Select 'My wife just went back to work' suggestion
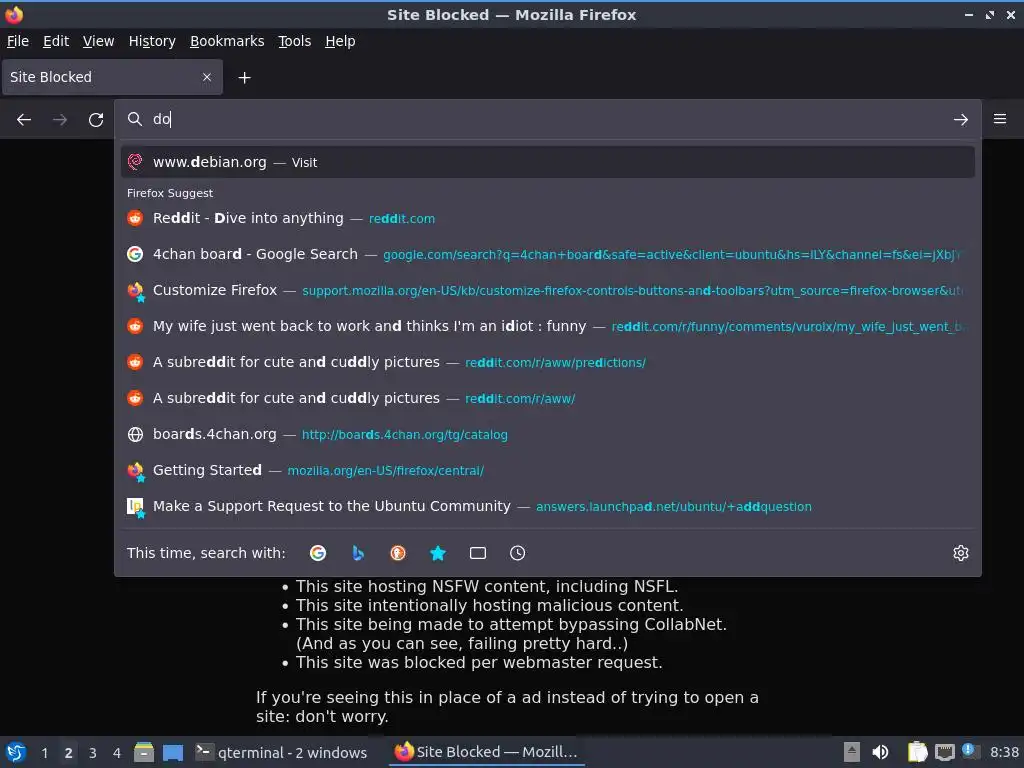Image resolution: width=1024 pixels, height=768 pixels. click(x=547, y=326)
